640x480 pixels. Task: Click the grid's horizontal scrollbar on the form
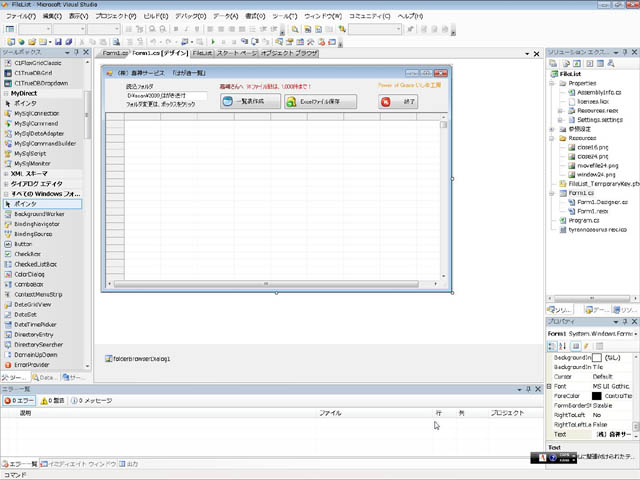pos(266,284)
